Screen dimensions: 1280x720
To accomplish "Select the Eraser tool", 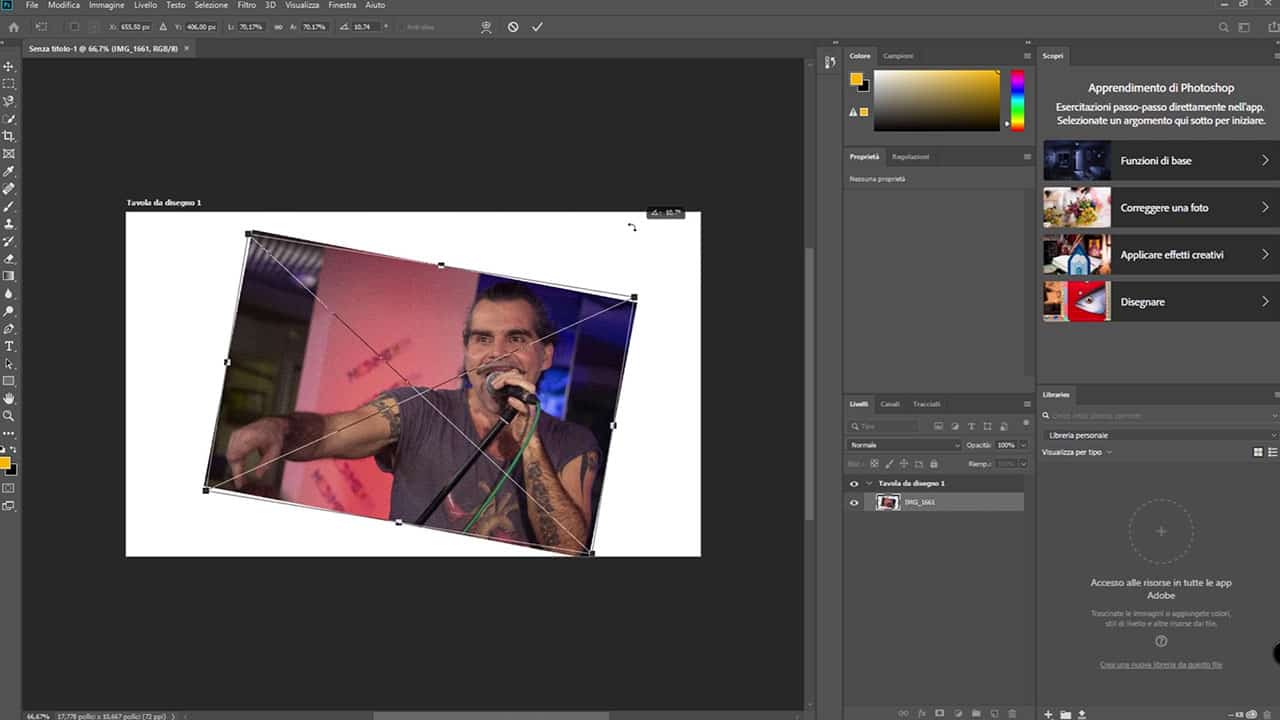I will [x=9, y=259].
